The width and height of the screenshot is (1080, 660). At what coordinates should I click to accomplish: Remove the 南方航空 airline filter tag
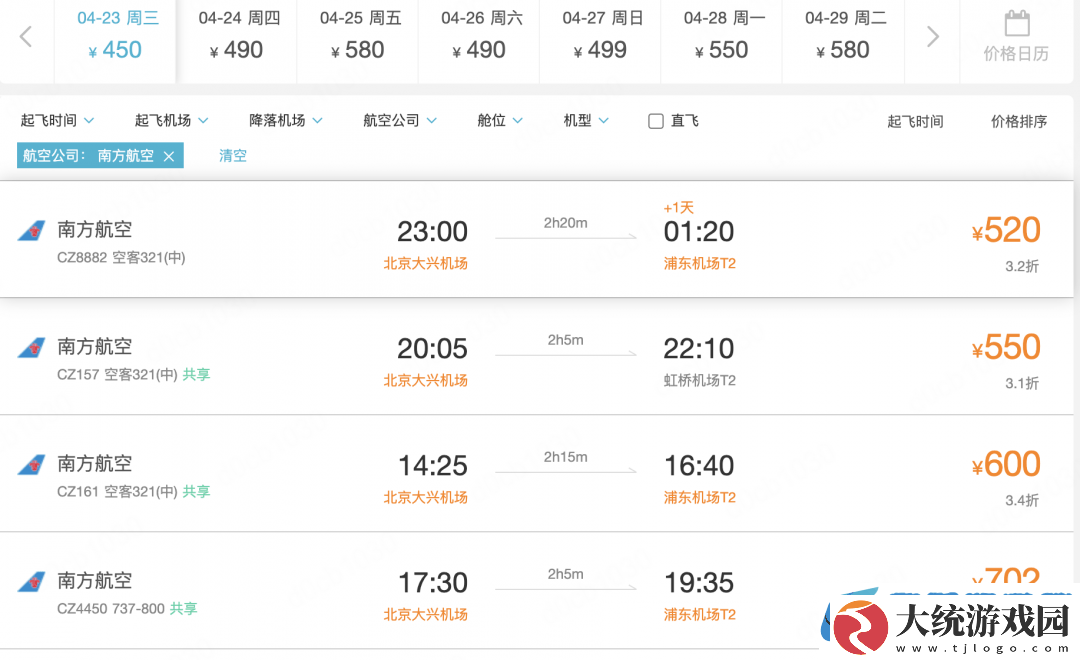click(x=169, y=156)
